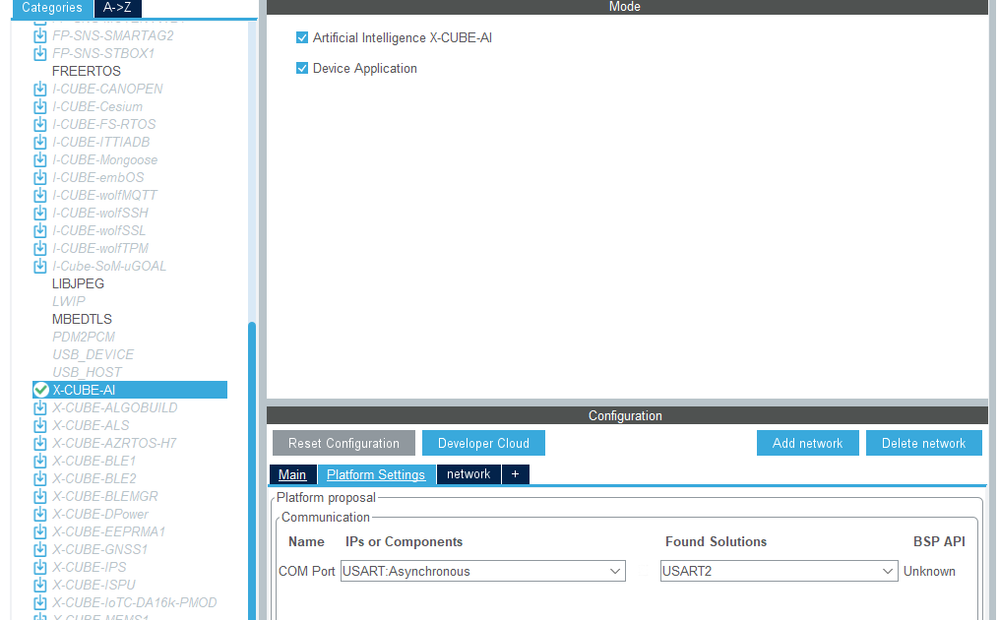This screenshot has height=620, width=999.
Task: Click download icon beside X-CUBE-ALS
Action: pos(40,425)
